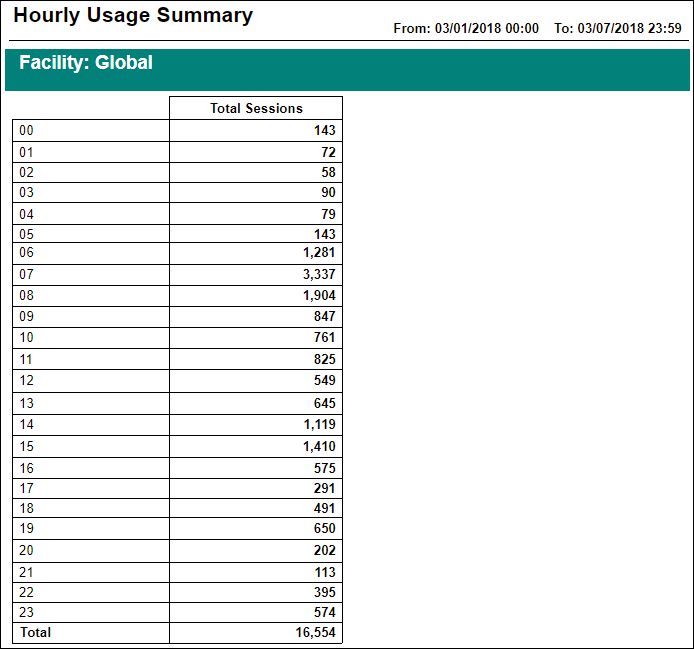Viewport: 694px width, 649px height.
Task: Select hour row label 08
Action: pos(27,295)
